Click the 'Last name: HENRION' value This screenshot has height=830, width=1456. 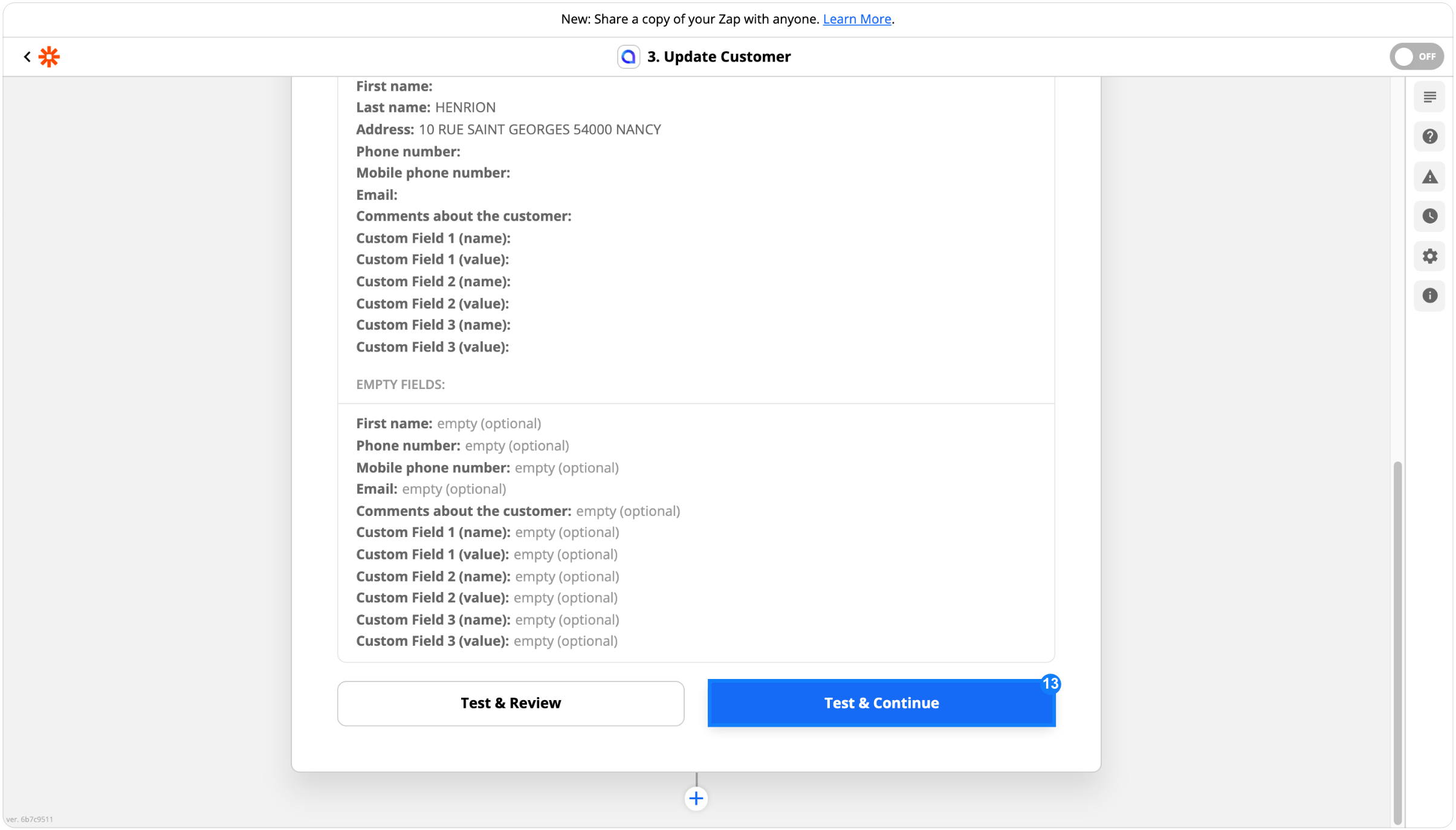click(x=465, y=108)
